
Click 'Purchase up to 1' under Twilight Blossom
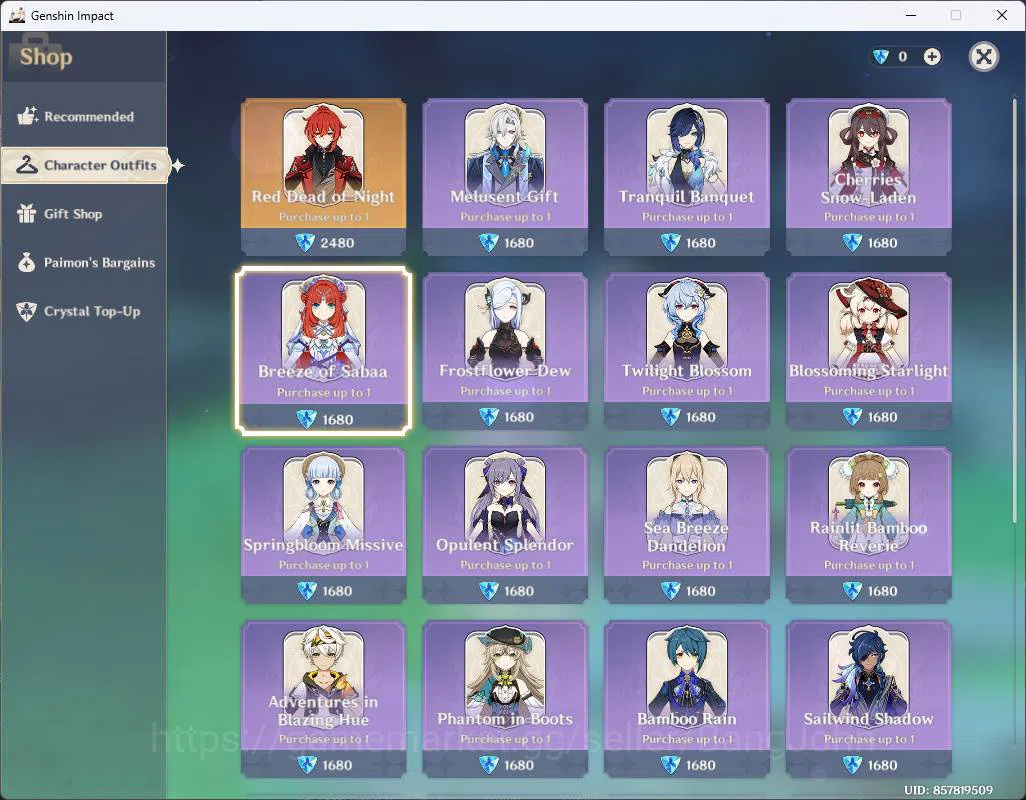(686, 391)
